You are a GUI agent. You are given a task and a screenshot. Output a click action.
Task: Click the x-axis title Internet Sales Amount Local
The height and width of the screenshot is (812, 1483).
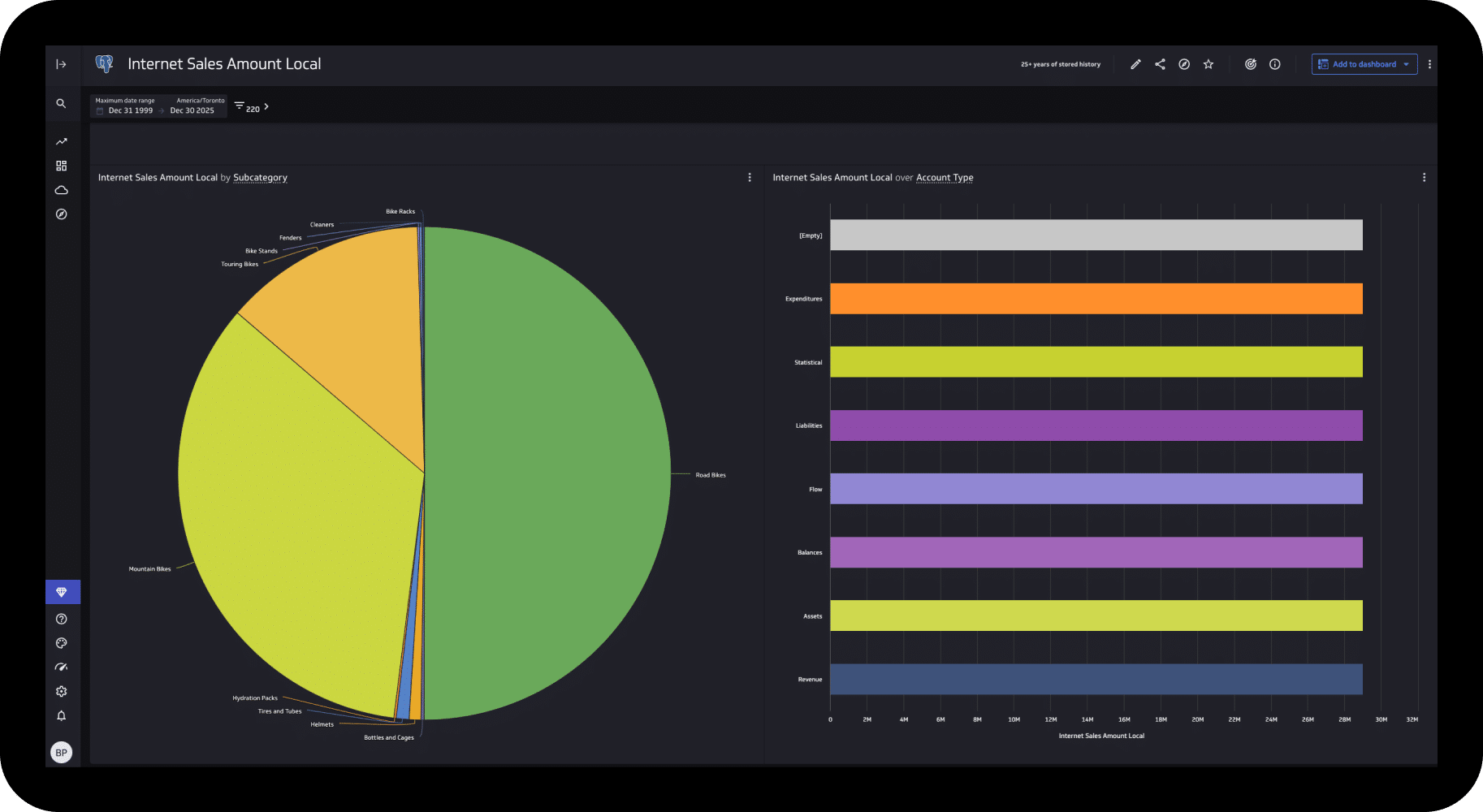click(x=1101, y=736)
